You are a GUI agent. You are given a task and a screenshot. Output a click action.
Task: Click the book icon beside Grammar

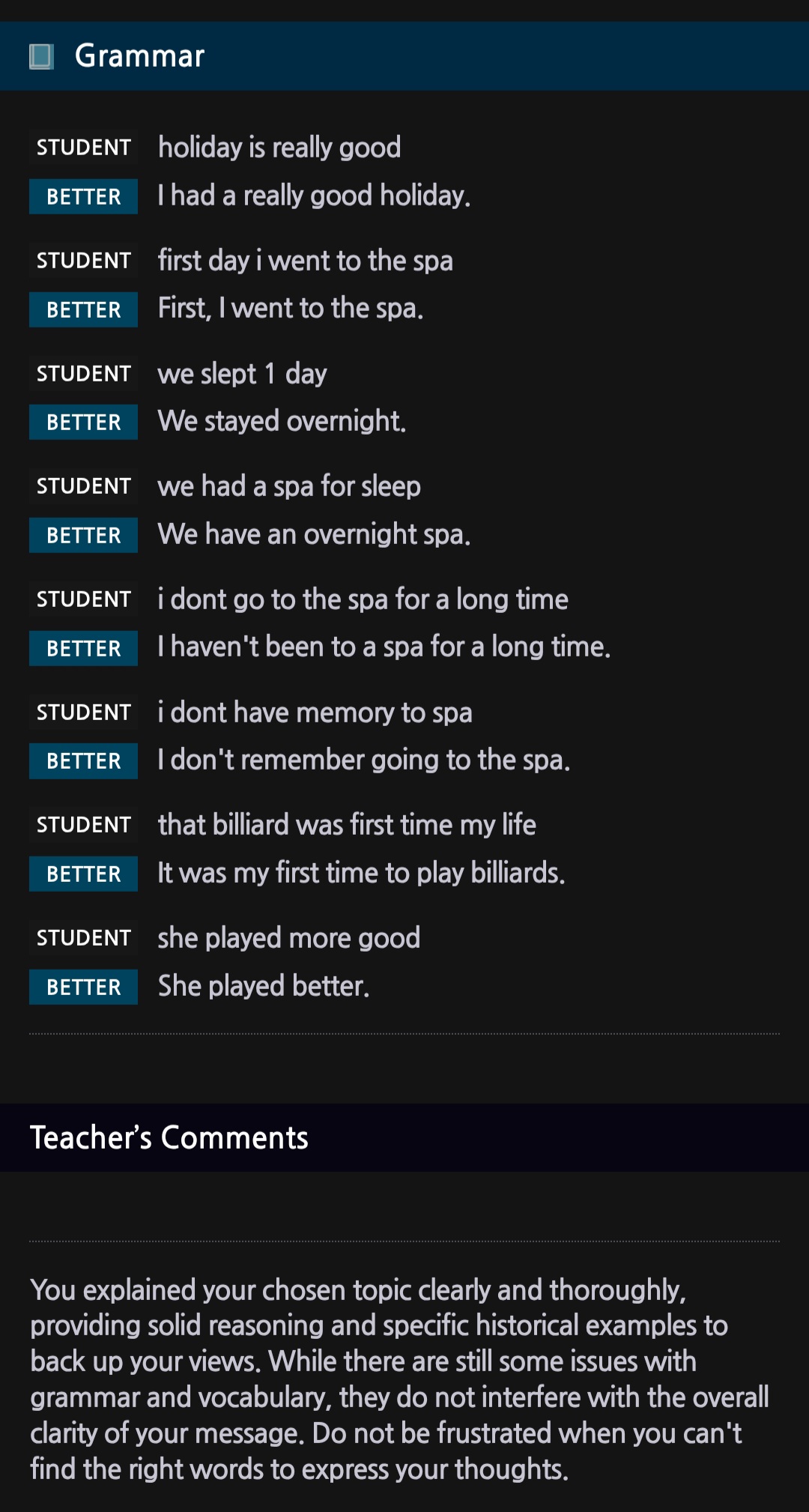(41, 56)
